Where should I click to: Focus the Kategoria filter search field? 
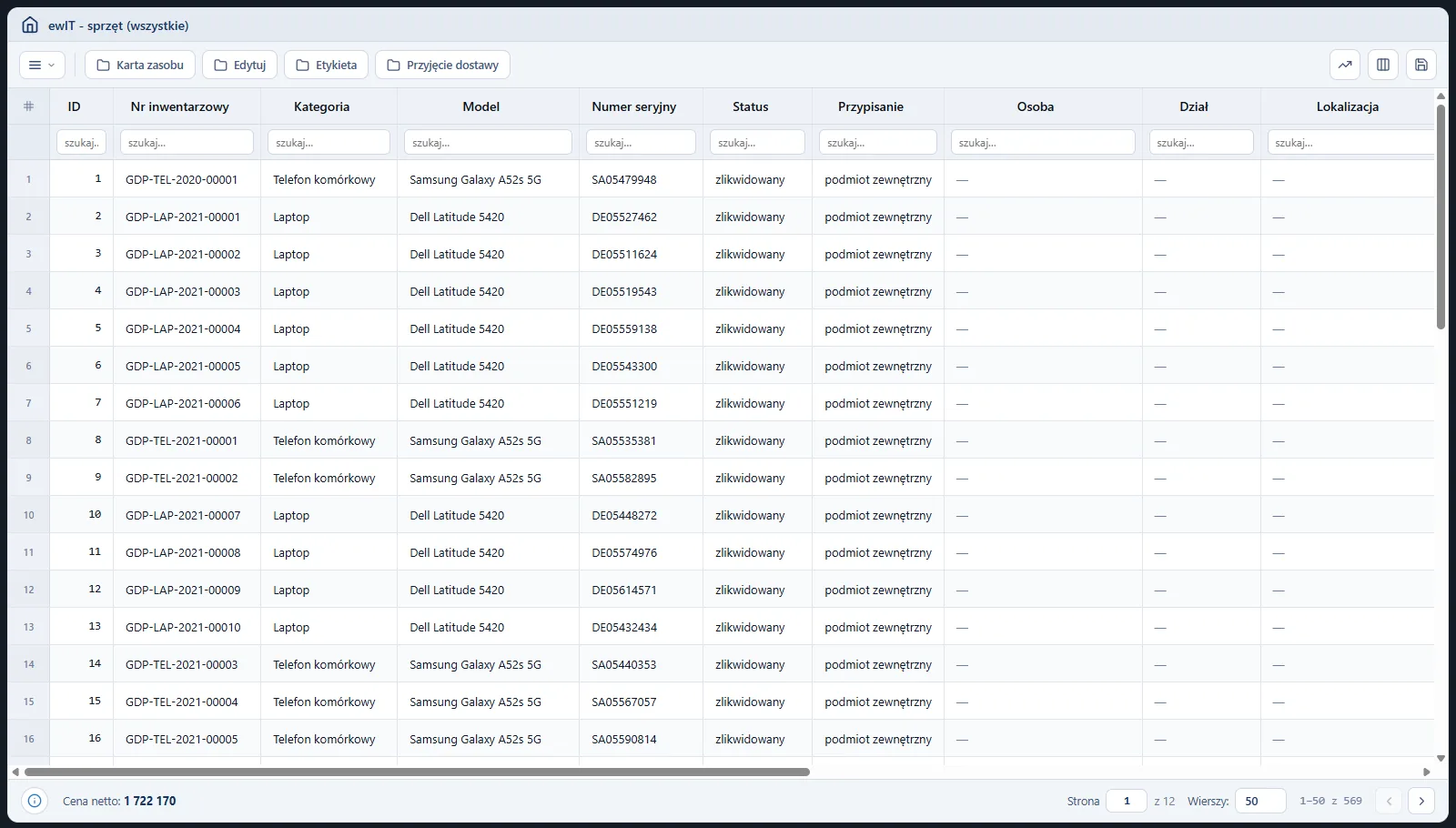pyautogui.click(x=329, y=142)
